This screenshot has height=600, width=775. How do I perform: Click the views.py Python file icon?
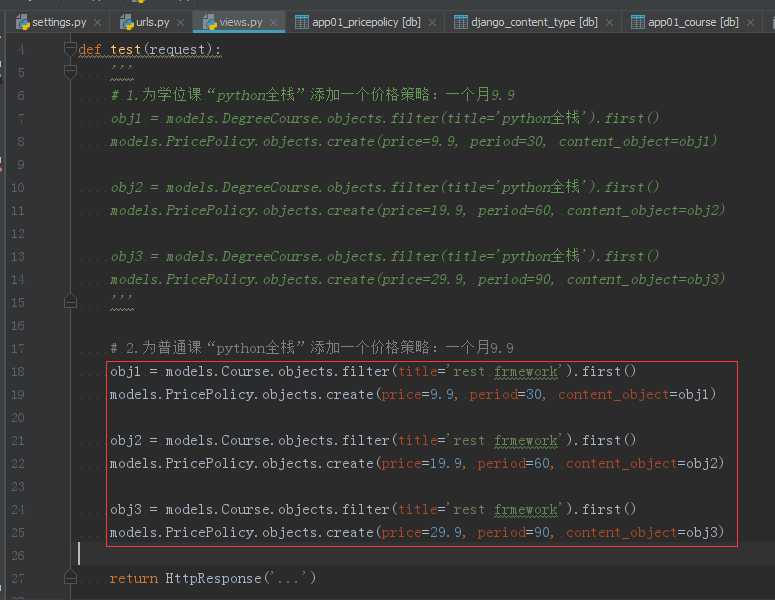click(210, 22)
